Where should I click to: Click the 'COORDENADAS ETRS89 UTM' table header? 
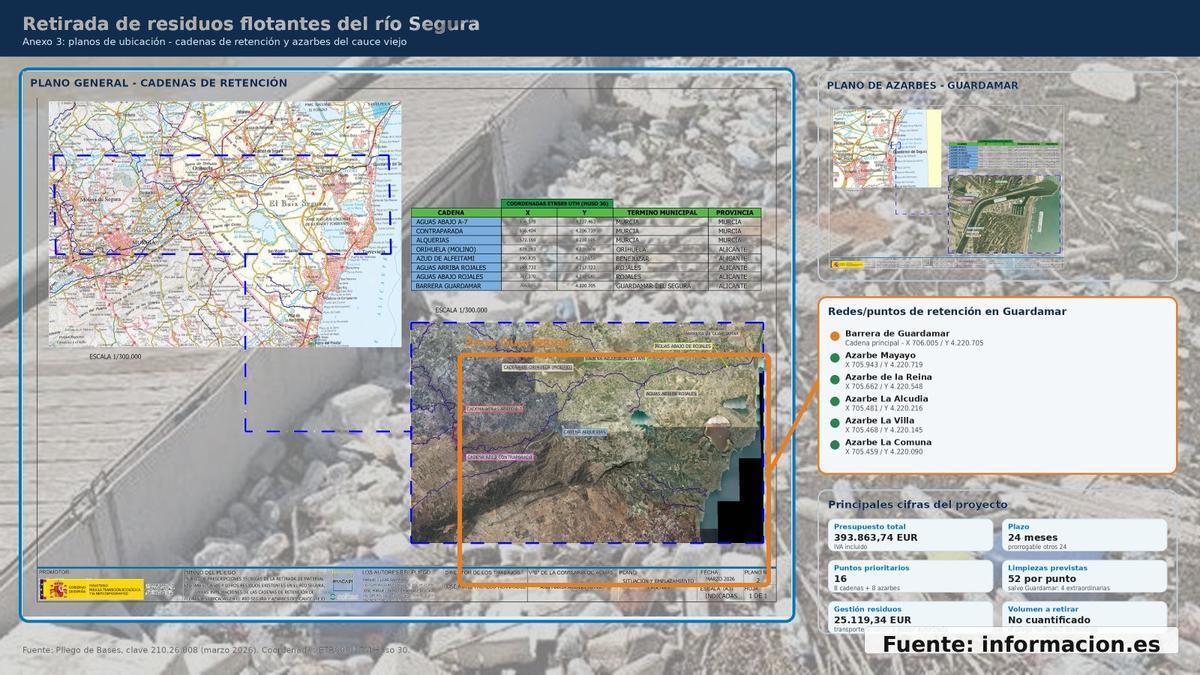pyautogui.click(x=557, y=204)
